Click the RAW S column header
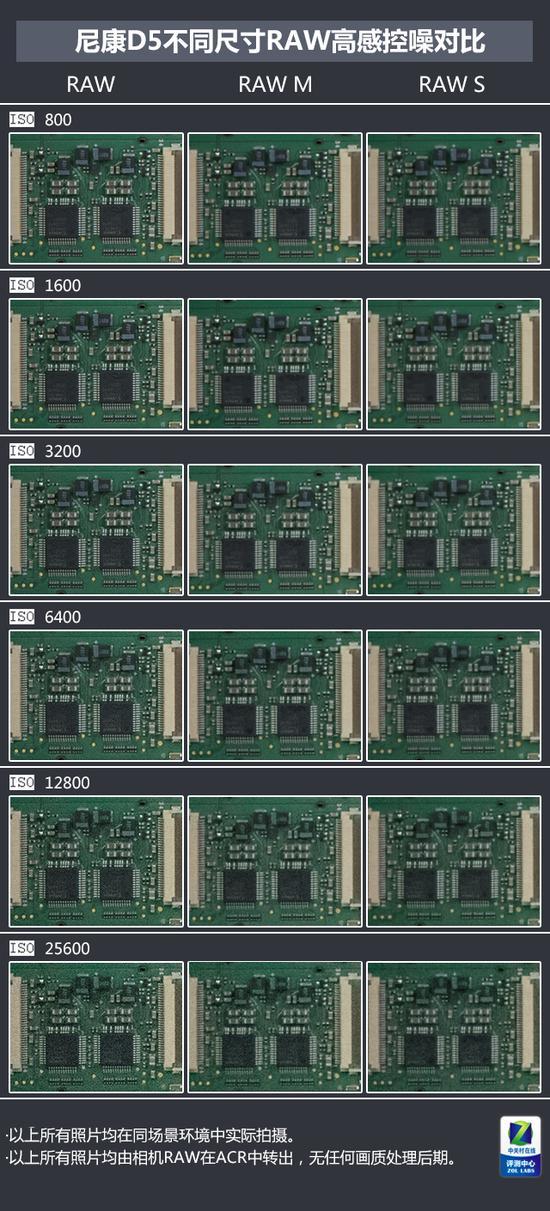Image resolution: width=550 pixels, height=1211 pixels. [x=452, y=85]
